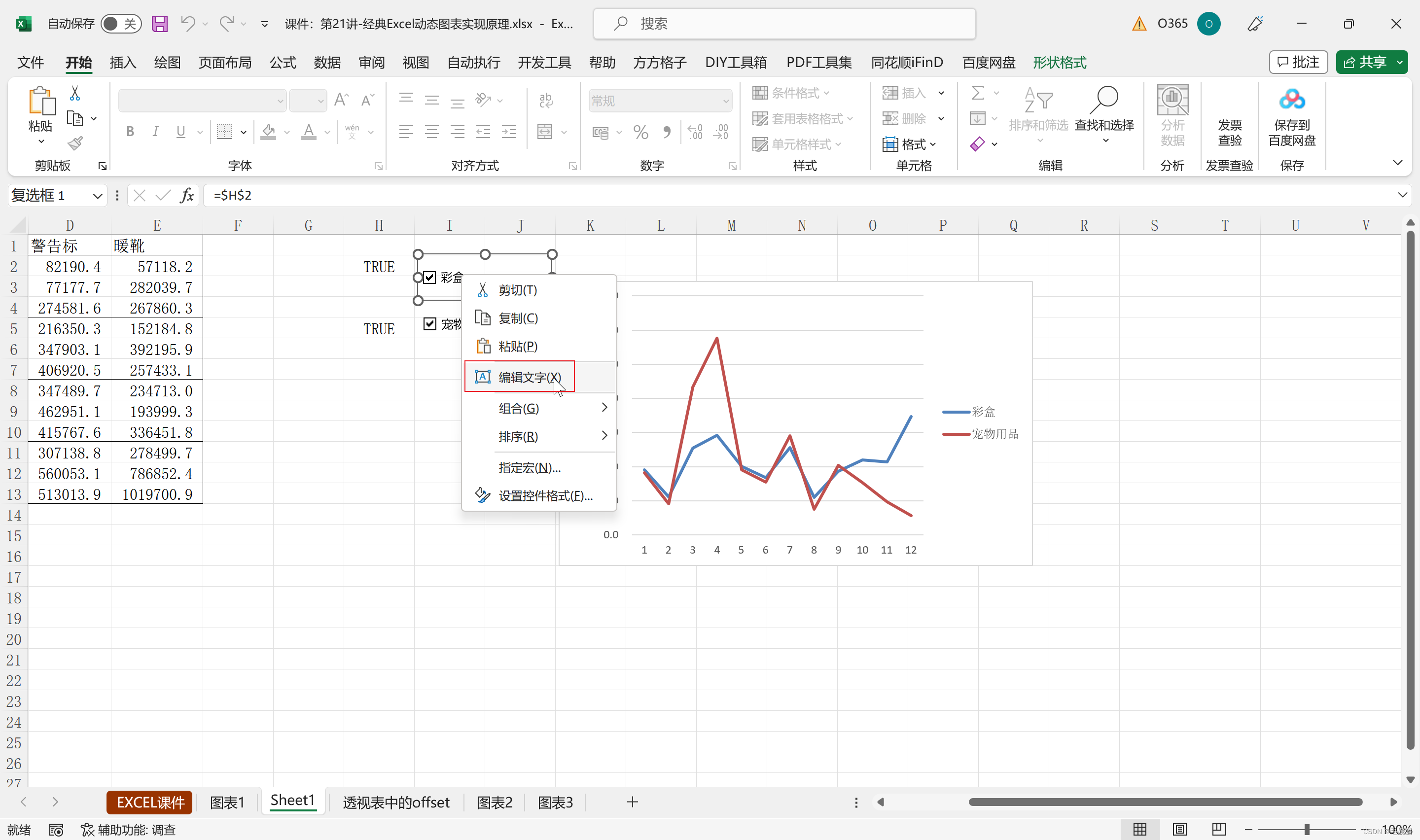The width and height of the screenshot is (1420, 840).
Task: Open the 形状格式 ribbon tab
Action: click(x=1060, y=62)
